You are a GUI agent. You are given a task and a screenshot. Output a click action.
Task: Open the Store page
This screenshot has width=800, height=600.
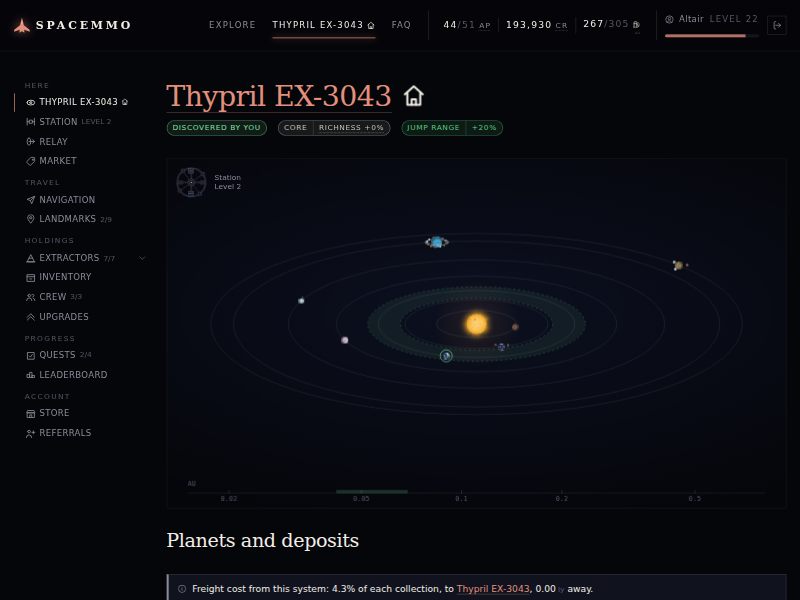[x=47, y=413]
